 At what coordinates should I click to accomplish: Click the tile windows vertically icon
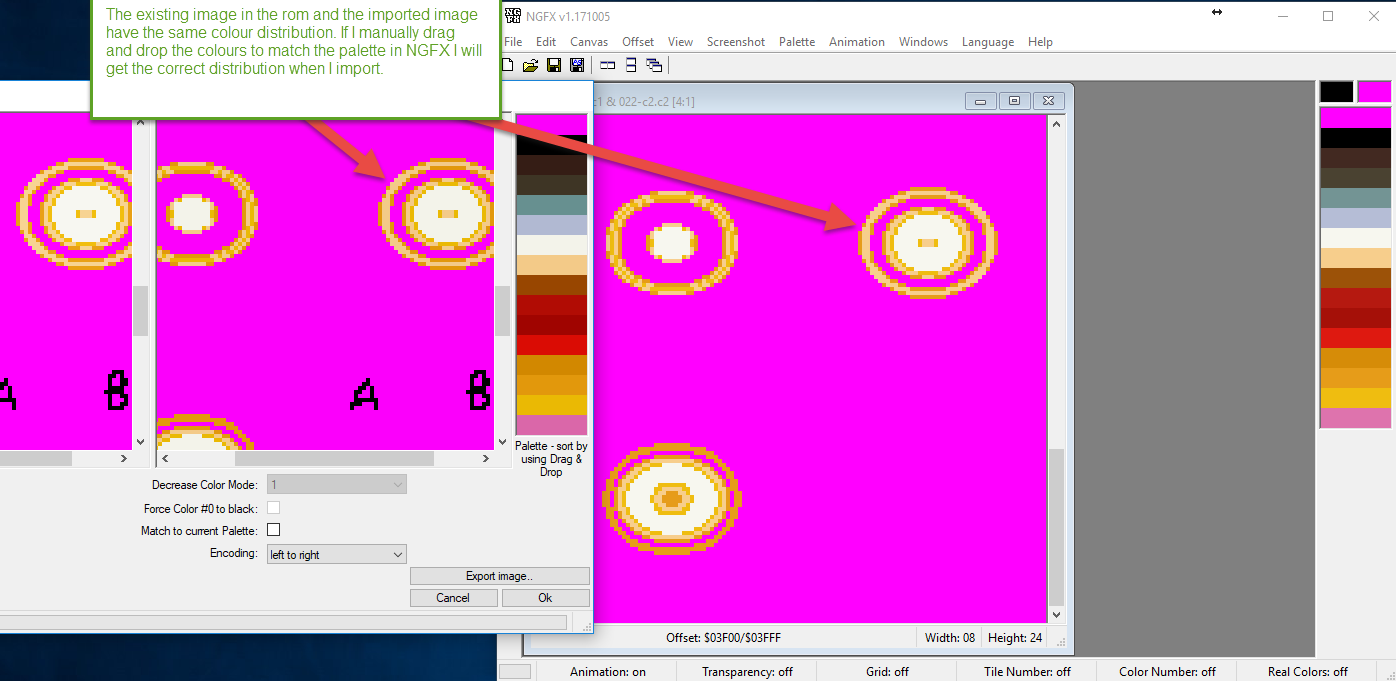point(631,66)
